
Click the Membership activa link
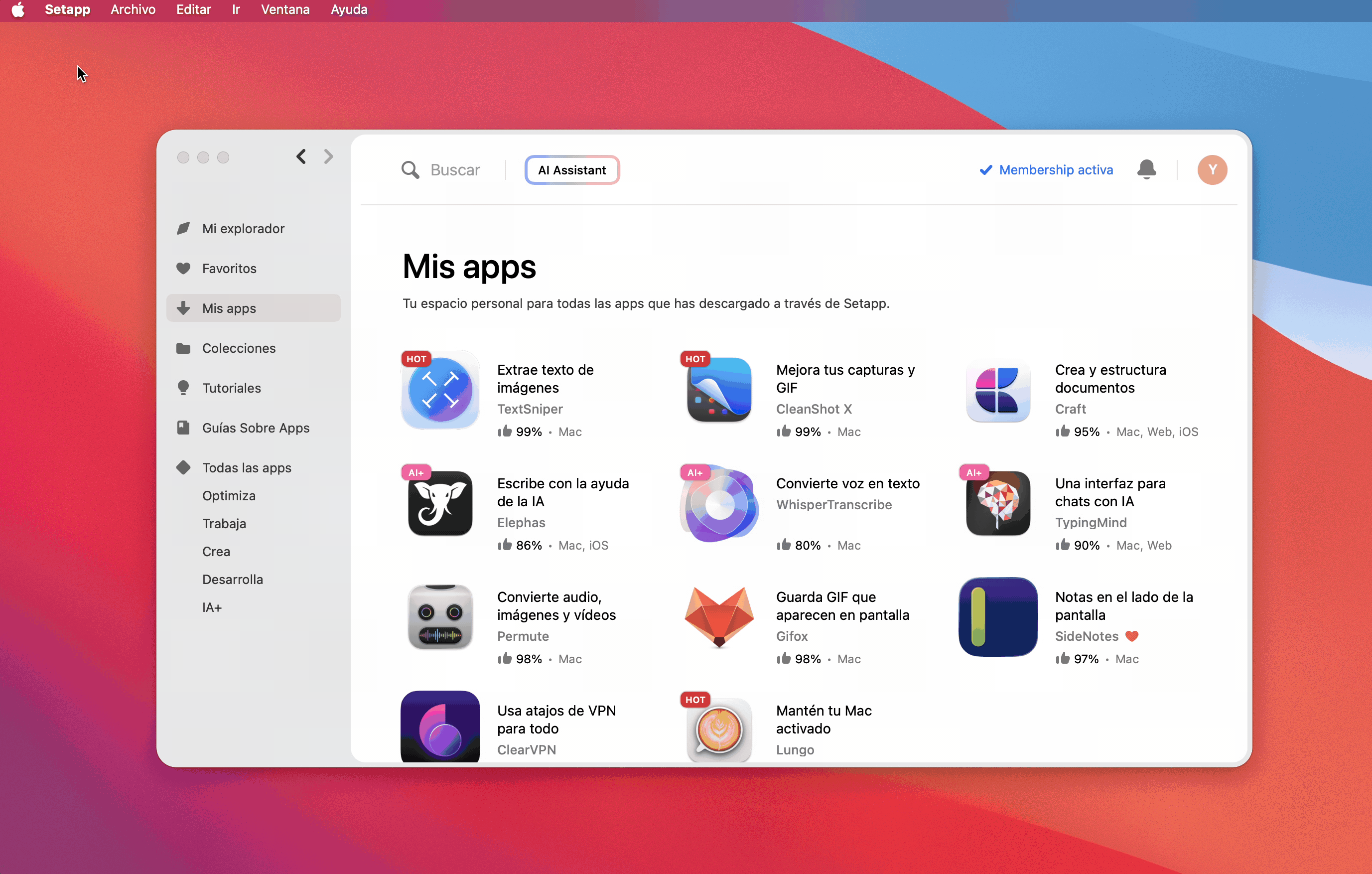1046,170
